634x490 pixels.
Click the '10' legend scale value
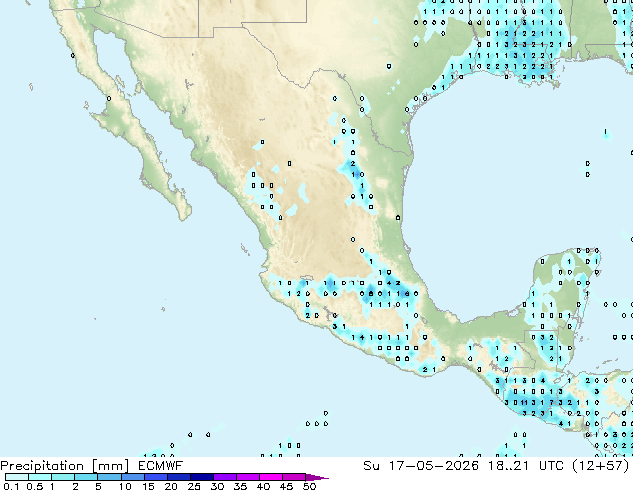[125, 486]
